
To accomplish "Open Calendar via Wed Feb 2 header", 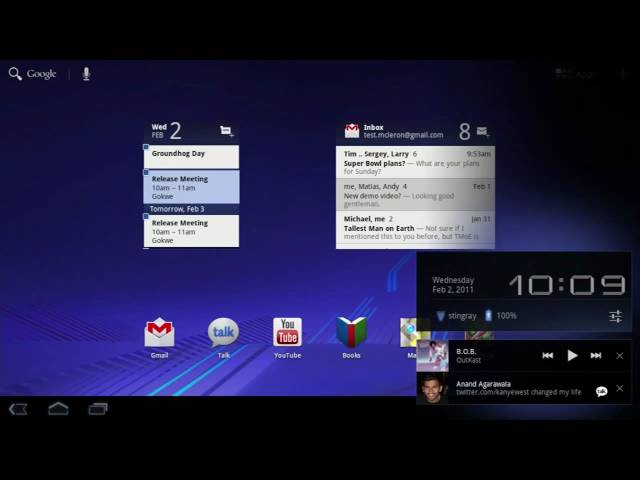I will (x=167, y=131).
